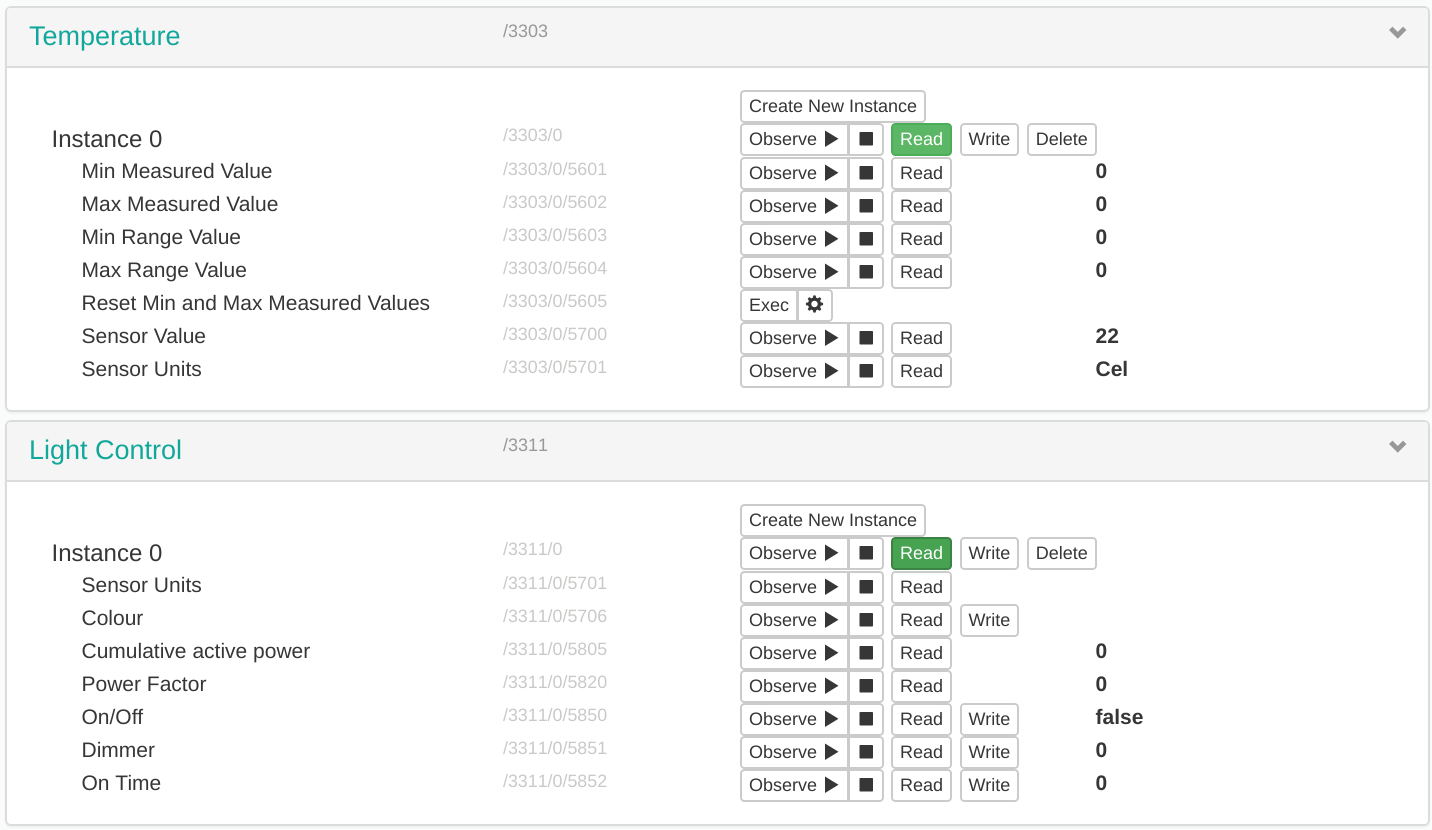Start Observe on Temperature Instance 0
The height and width of the screenshot is (830, 1432).
pyautogui.click(x=795, y=139)
